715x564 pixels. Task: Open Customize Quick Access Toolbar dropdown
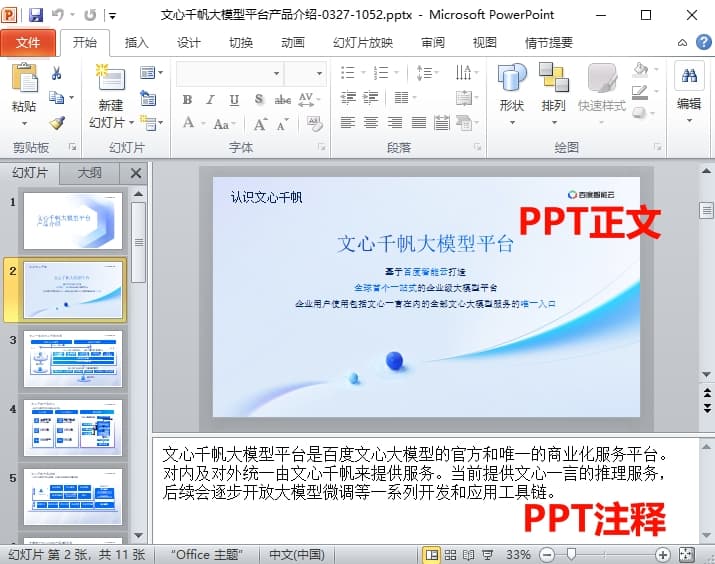[x=112, y=16]
